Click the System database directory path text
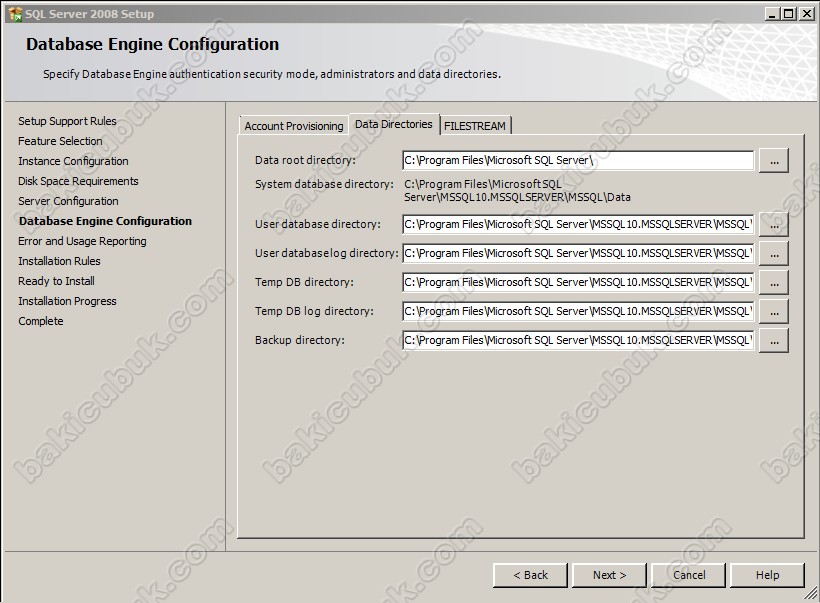820x603 pixels. (x=517, y=190)
